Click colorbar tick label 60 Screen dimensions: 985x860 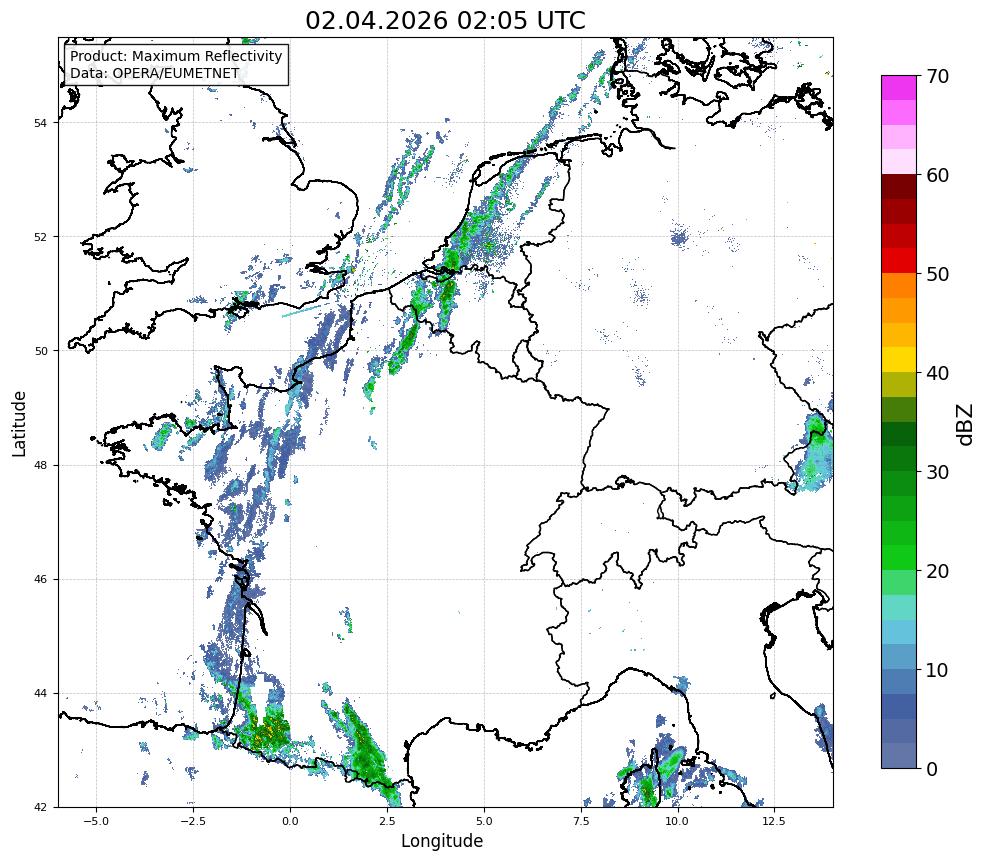tap(937, 175)
